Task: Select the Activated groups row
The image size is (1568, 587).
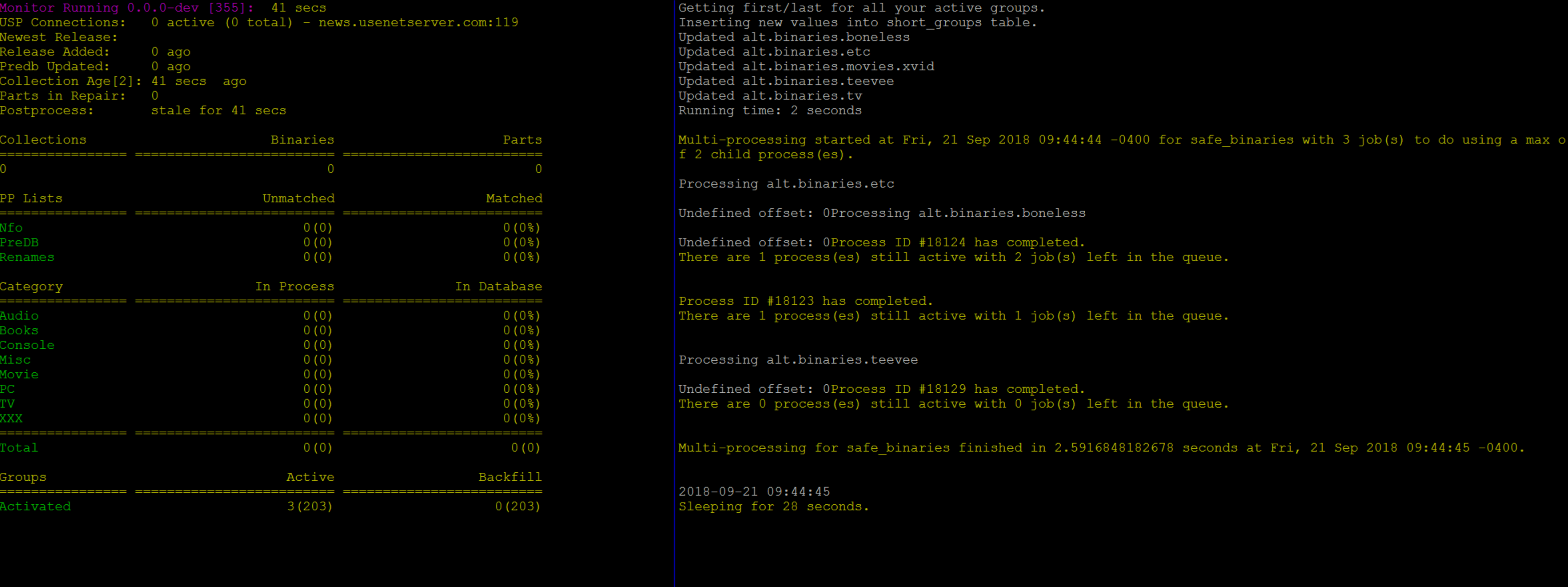Action: point(35,506)
